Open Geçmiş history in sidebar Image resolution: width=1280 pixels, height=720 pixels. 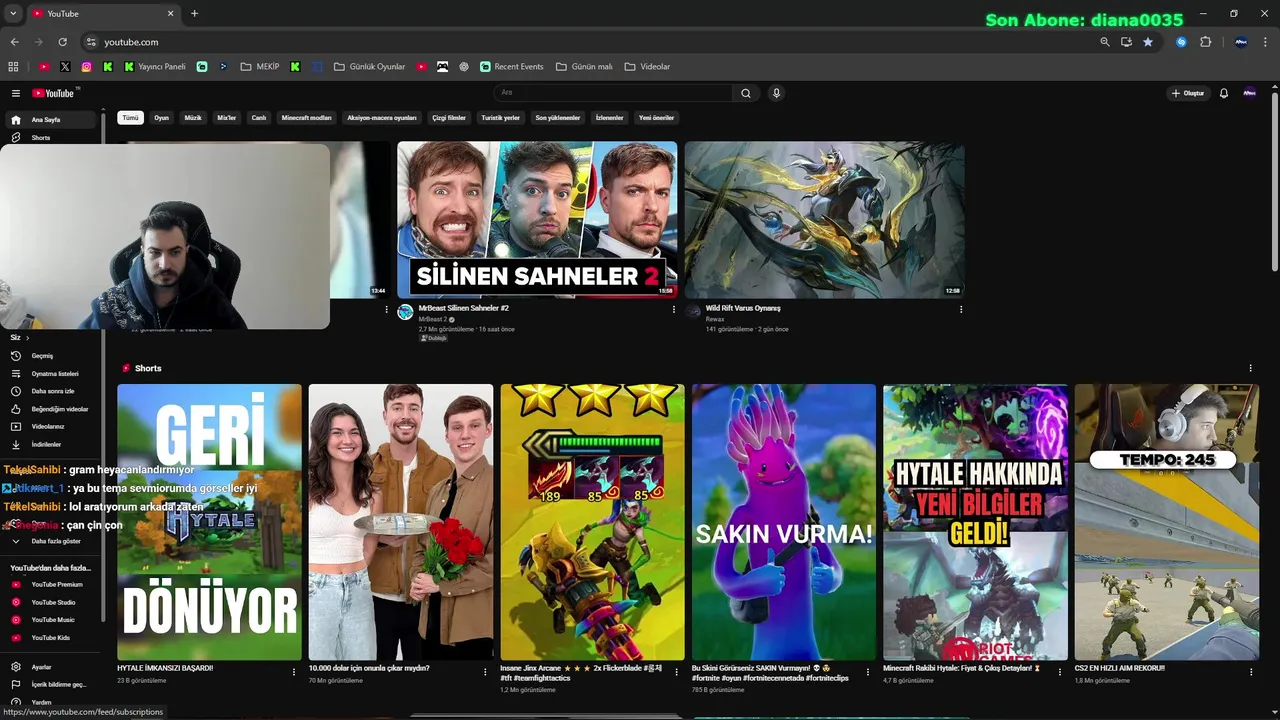[x=53, y=356]
